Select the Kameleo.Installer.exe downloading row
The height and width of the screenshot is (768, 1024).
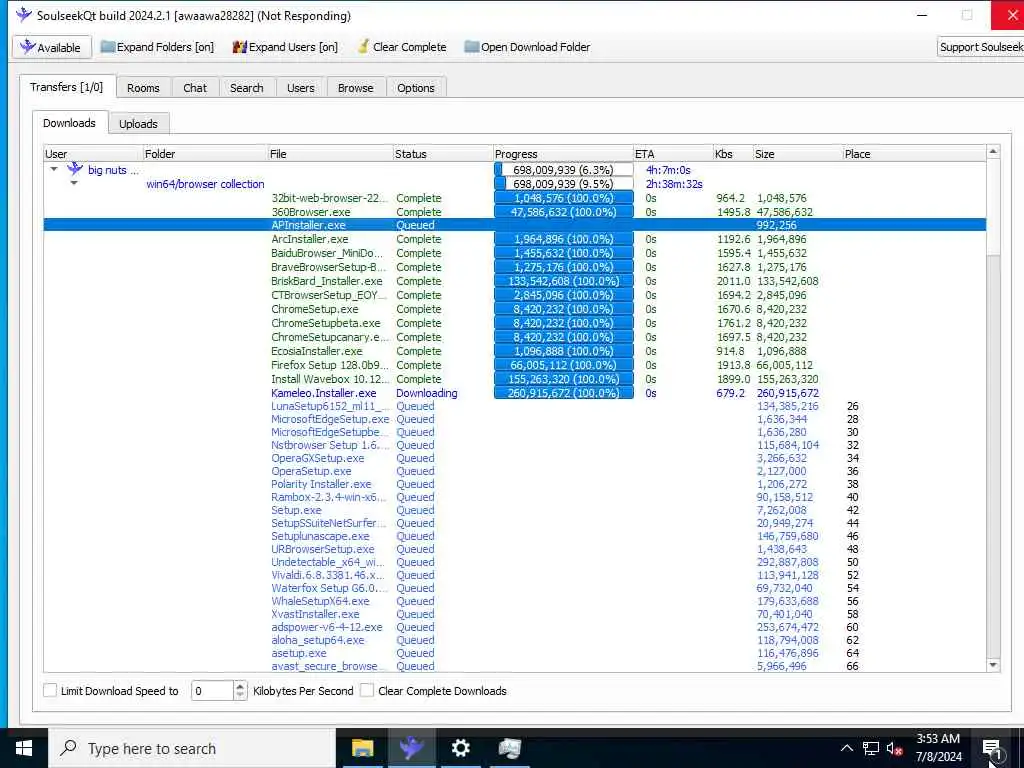515,393
